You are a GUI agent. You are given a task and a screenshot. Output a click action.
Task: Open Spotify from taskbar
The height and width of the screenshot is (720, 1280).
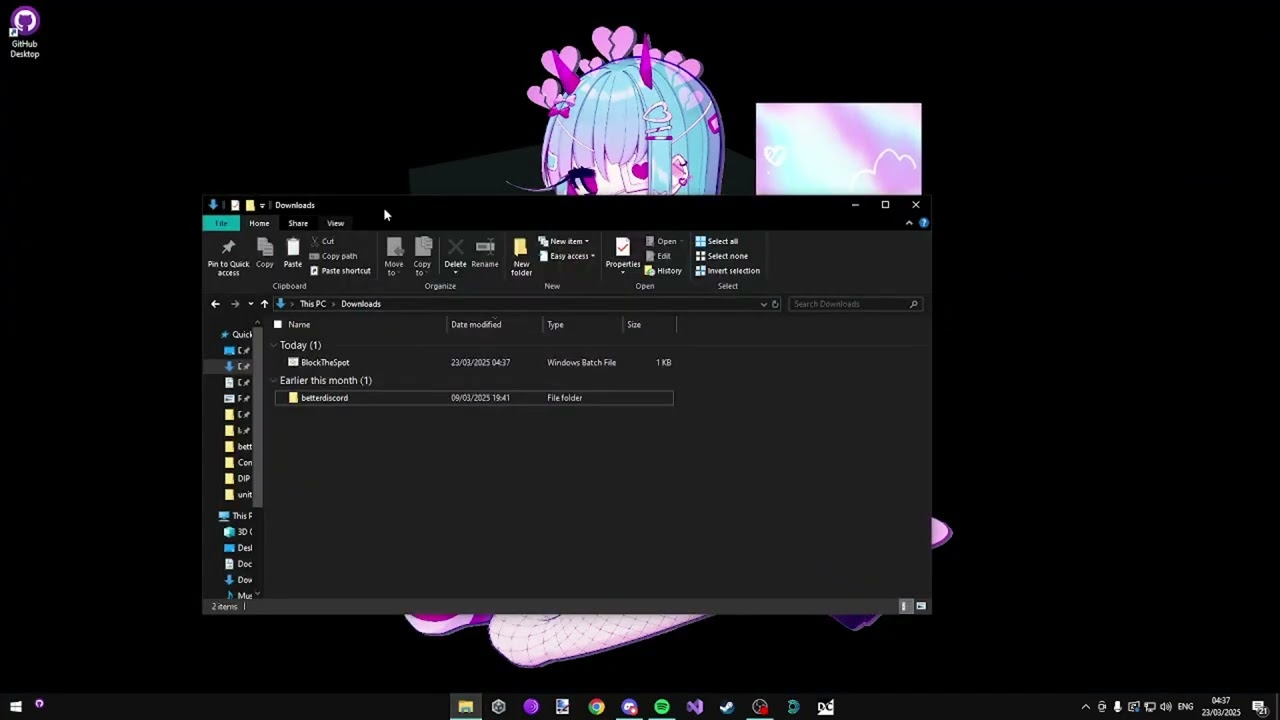pyautogui.click(x=662, y=707)
